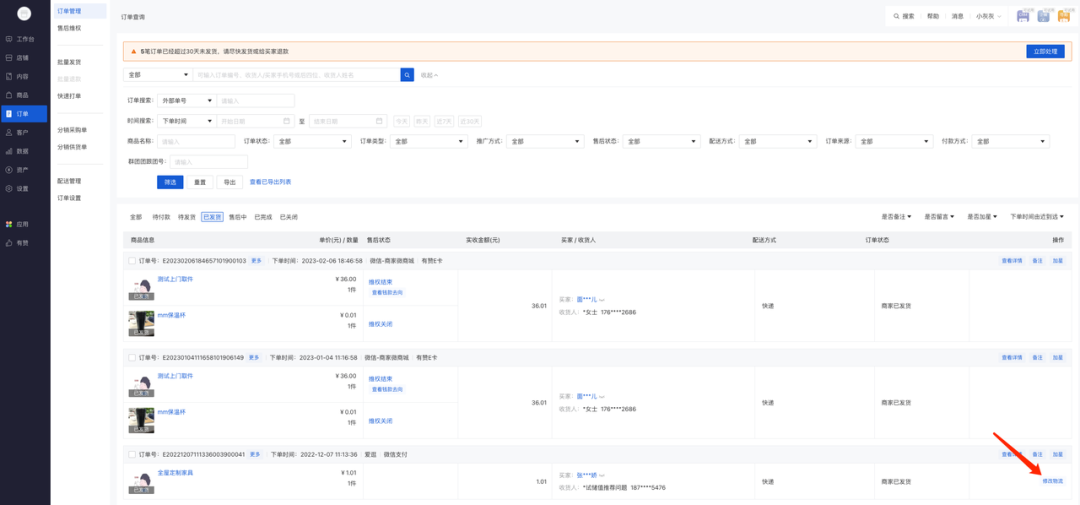
Task: Open the 付款方式 dropdown
Action: (x=1010, y=141)
